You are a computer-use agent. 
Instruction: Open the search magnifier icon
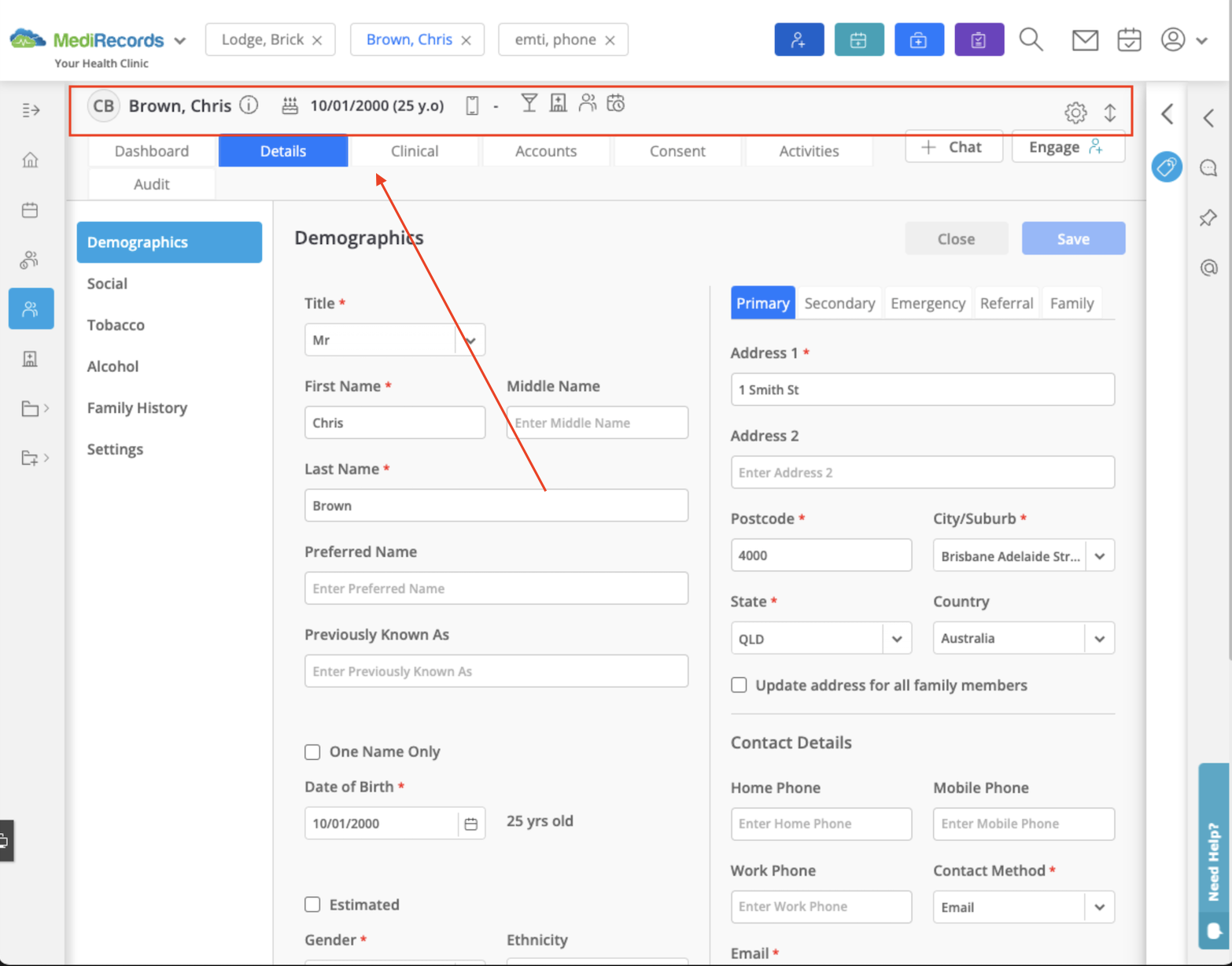coord(1031,39)
